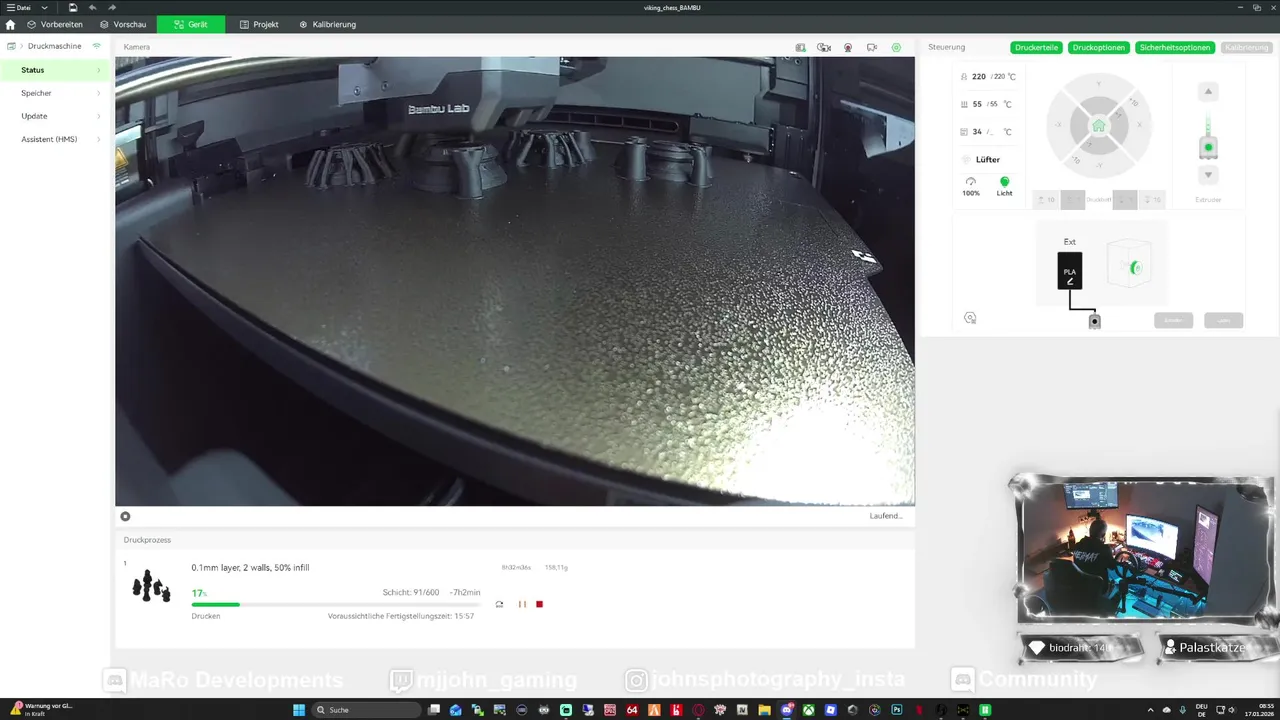Viewport: 1280px width, 720px height.
Task: Open Photoshop from the taskbar
Action: [x=897, y=710]
